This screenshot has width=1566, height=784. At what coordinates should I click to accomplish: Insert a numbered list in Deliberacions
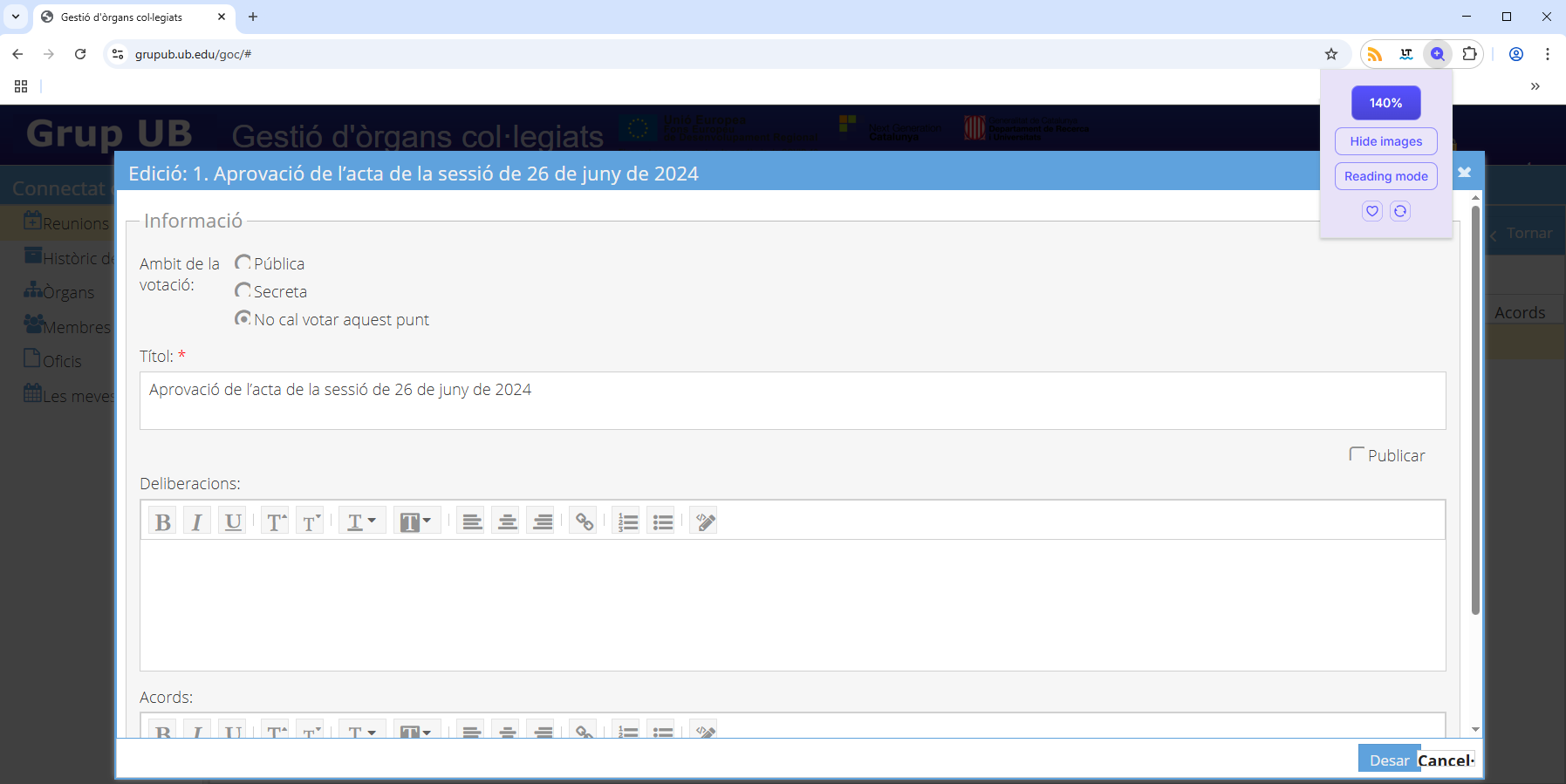627,522
